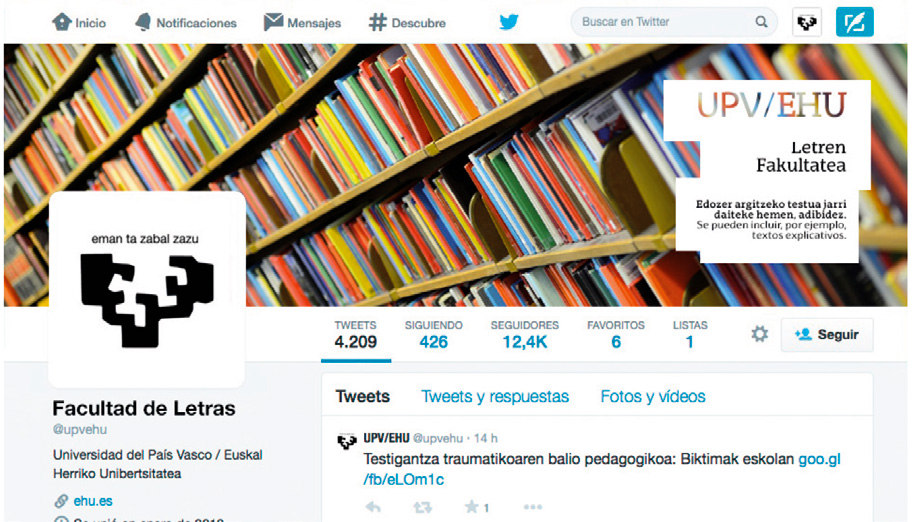912x522 pixels.
Task: Click the search magnifier icon
Action: (x=761, y=22)
